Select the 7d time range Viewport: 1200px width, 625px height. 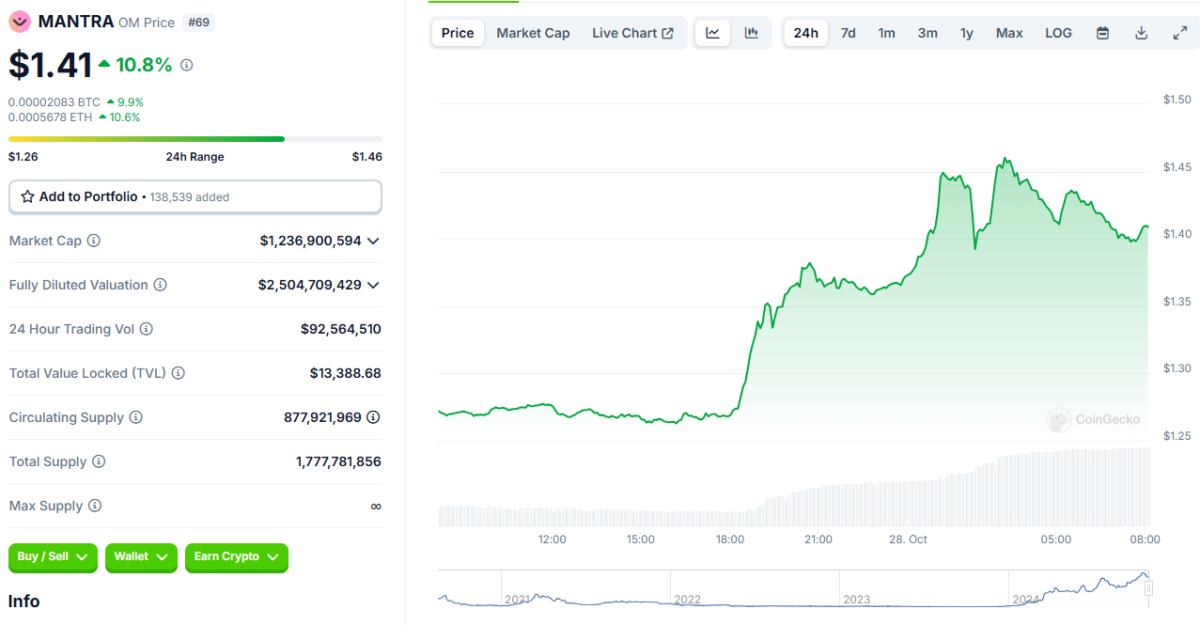click(x=848, y=33)
